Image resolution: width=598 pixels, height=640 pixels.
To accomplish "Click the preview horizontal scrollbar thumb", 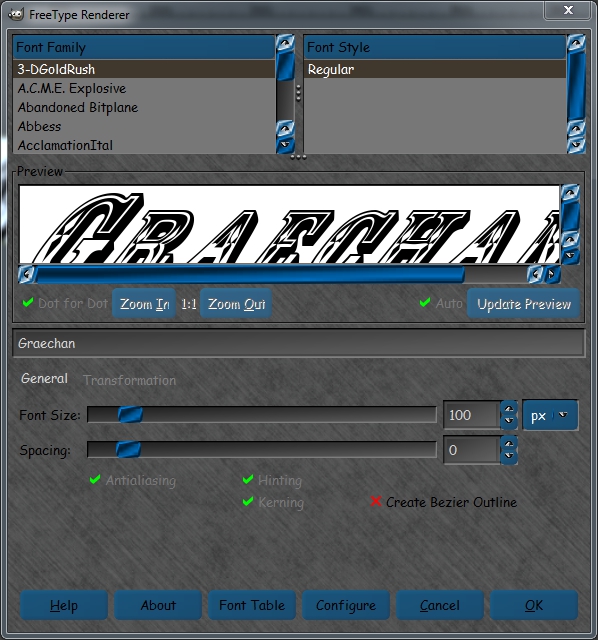I will [x=250, y=275].
